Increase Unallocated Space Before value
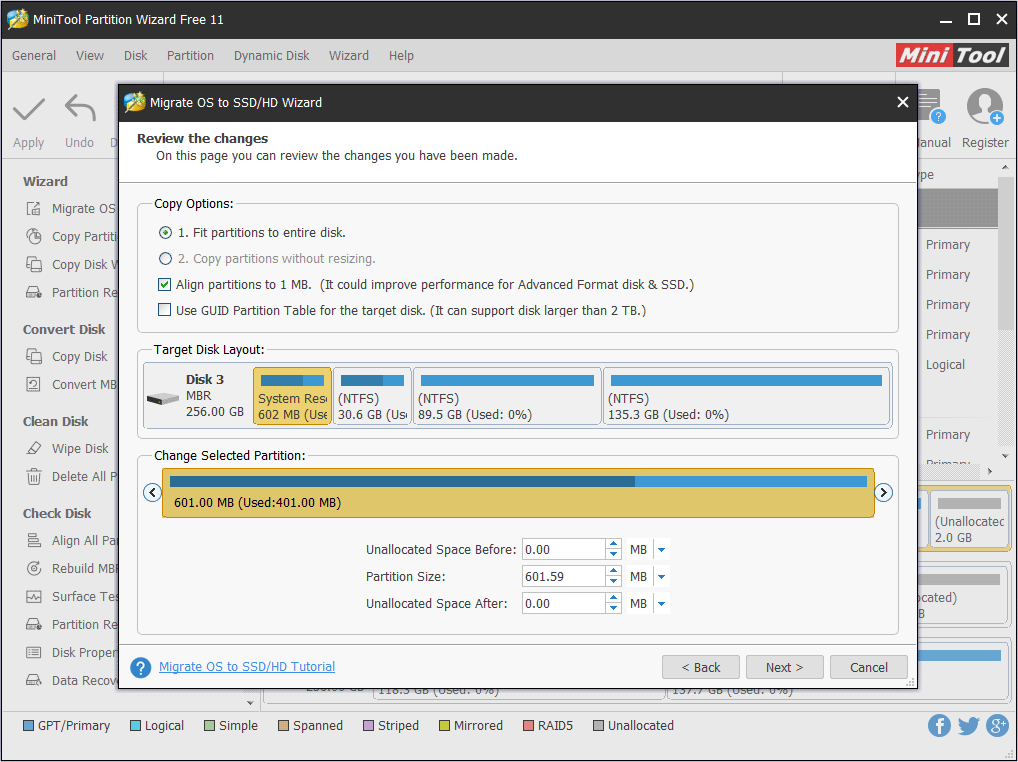The width and height of the screenshot is (1018, 762). point(614,545)
